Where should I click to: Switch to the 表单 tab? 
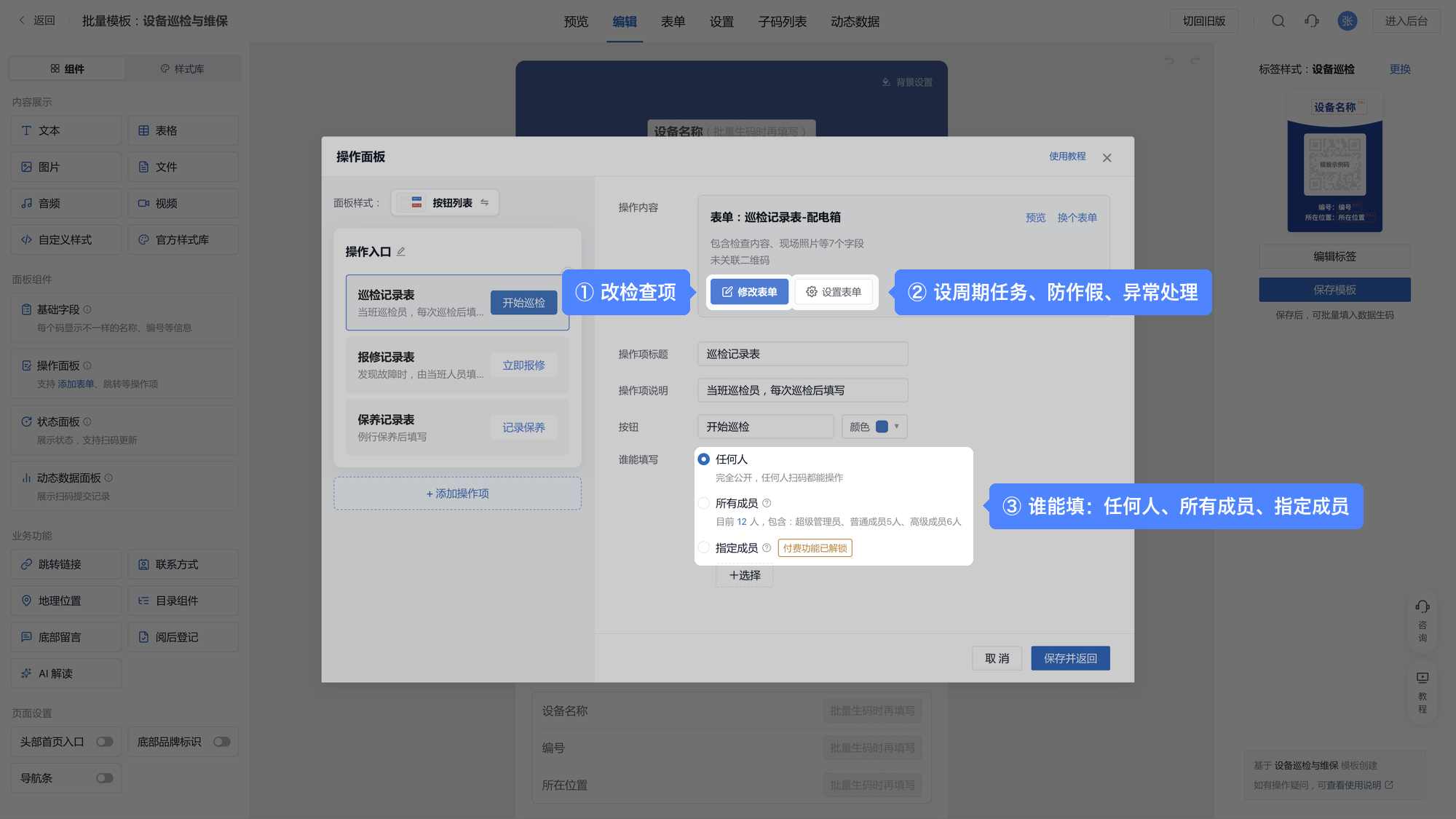click(x=673, y=22)
